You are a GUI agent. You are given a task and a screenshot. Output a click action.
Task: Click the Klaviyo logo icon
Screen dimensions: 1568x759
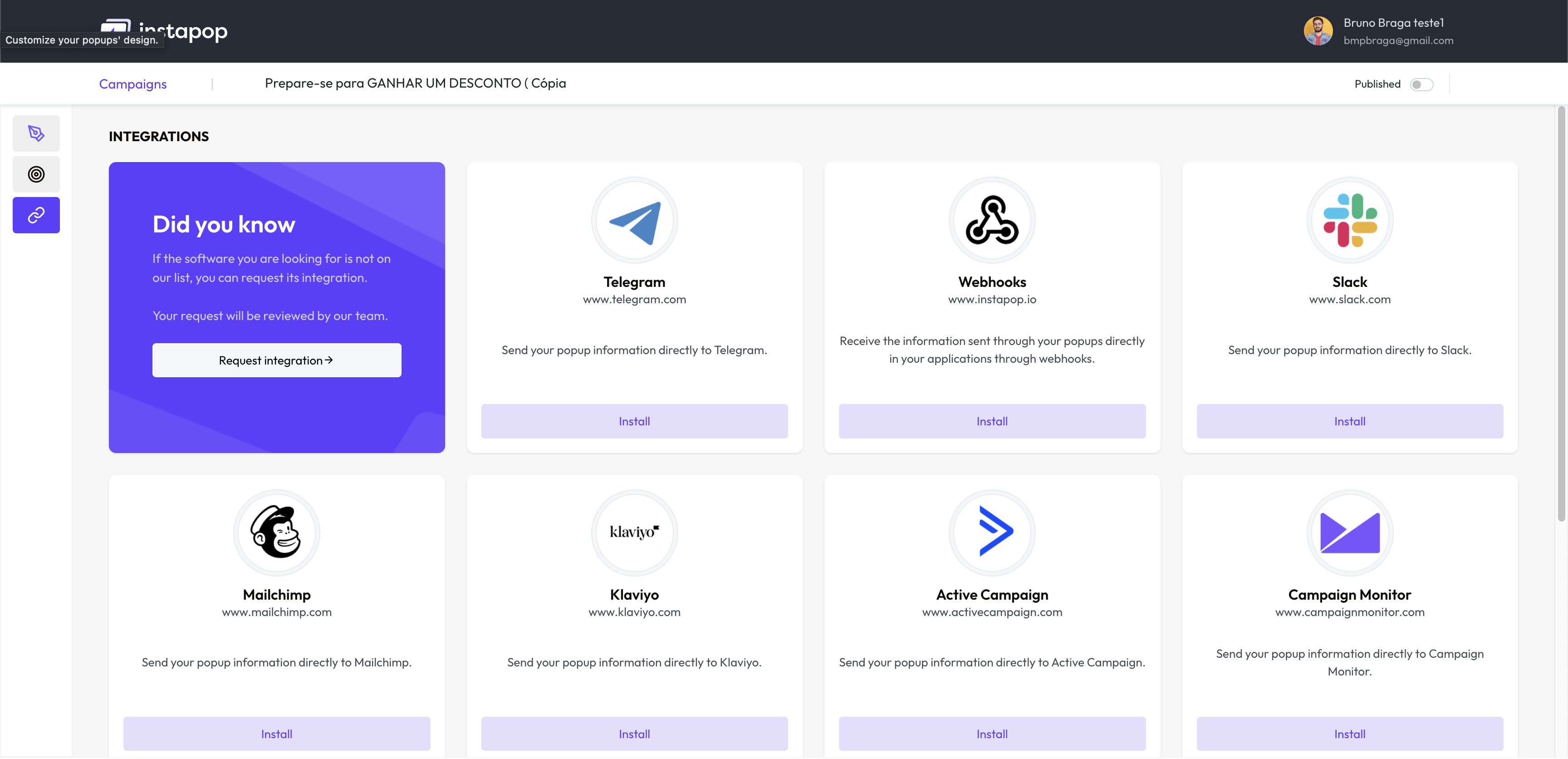[634, 533]
